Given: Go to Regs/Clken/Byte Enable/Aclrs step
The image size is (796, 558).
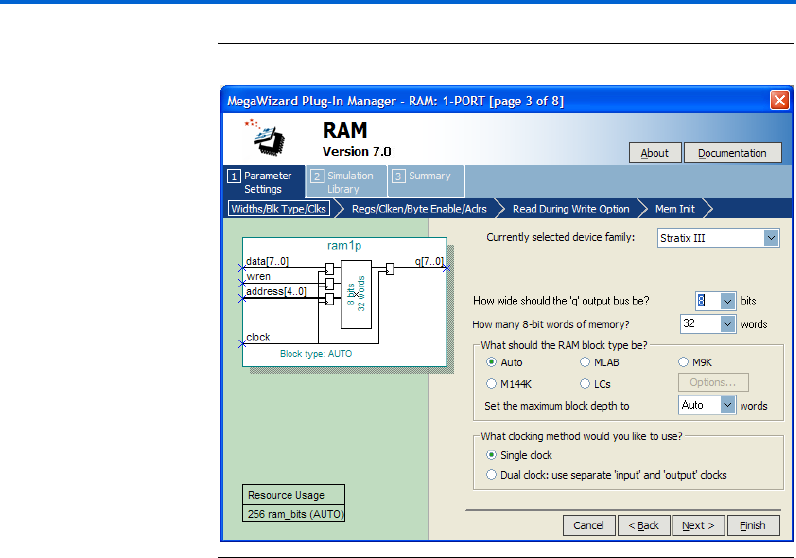Looking at the screenshot, I should (x=419, y=209).
